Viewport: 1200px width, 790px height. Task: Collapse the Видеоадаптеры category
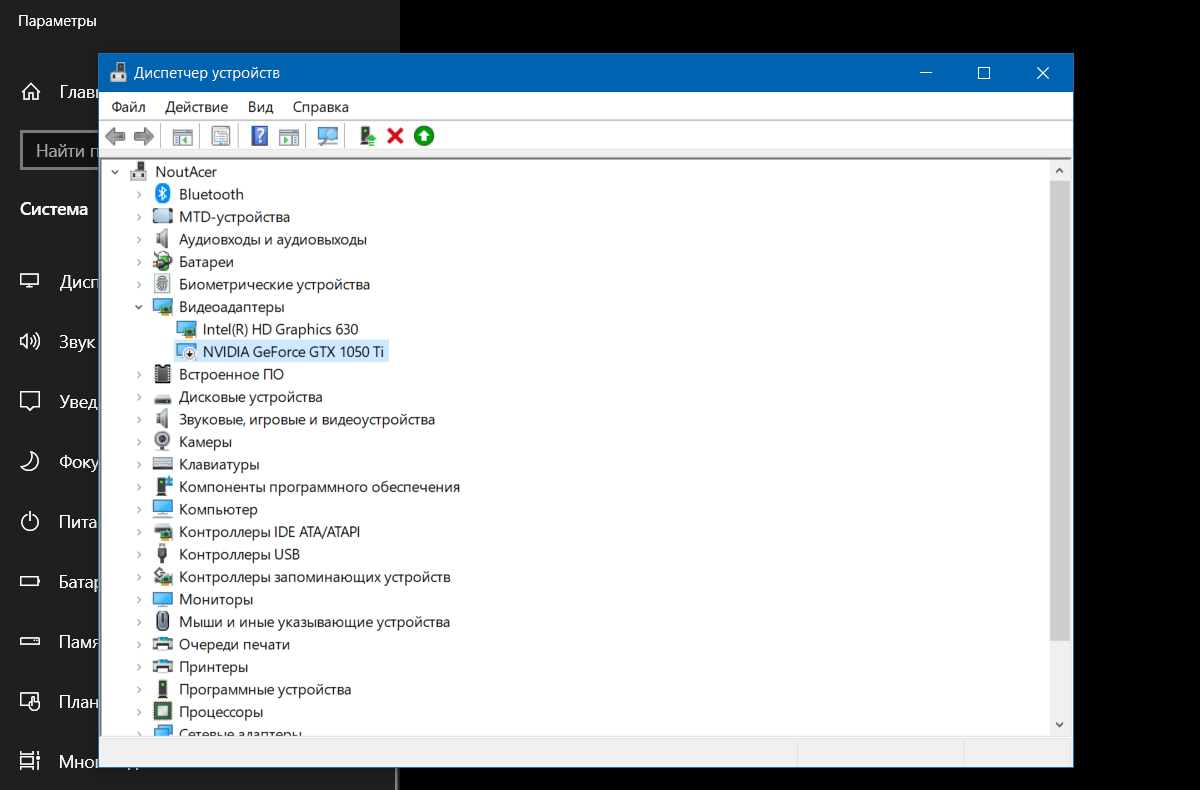139,307
